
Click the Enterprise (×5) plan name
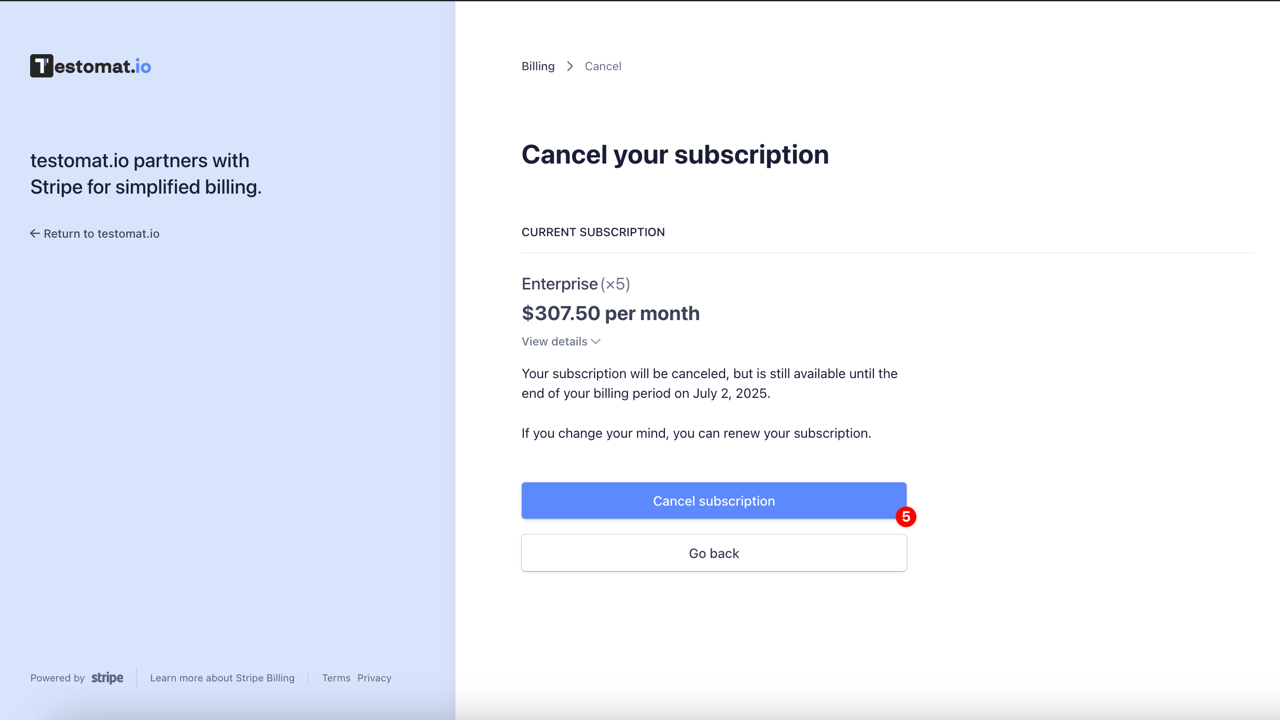click(x=576, y=284)
